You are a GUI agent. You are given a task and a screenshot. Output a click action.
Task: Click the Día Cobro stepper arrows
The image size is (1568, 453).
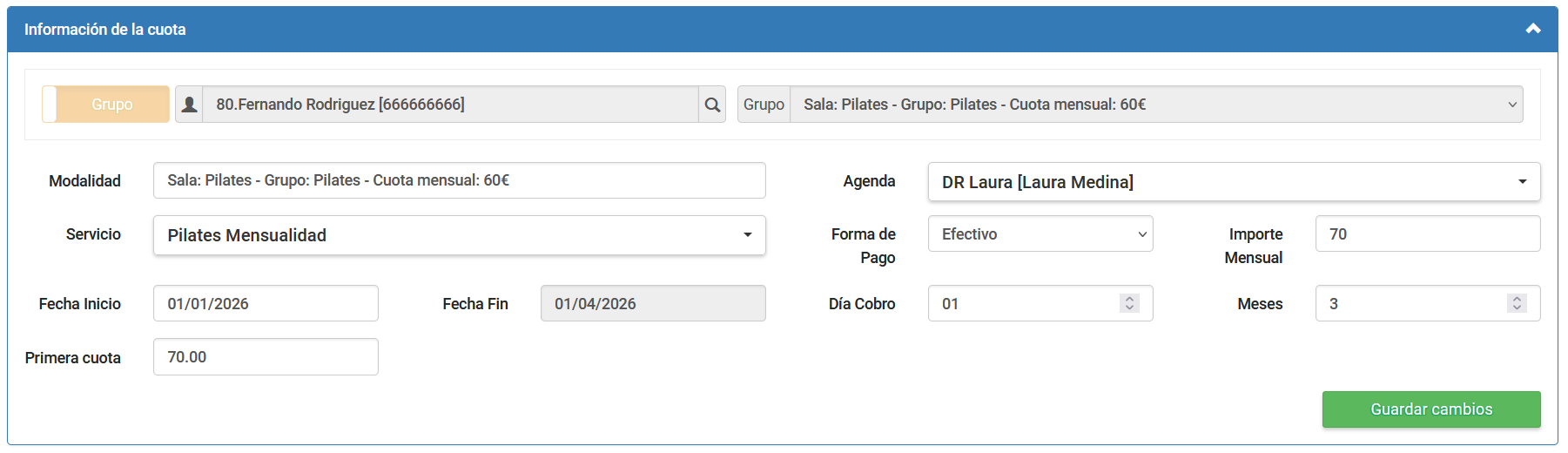[x=1129, y=303]
